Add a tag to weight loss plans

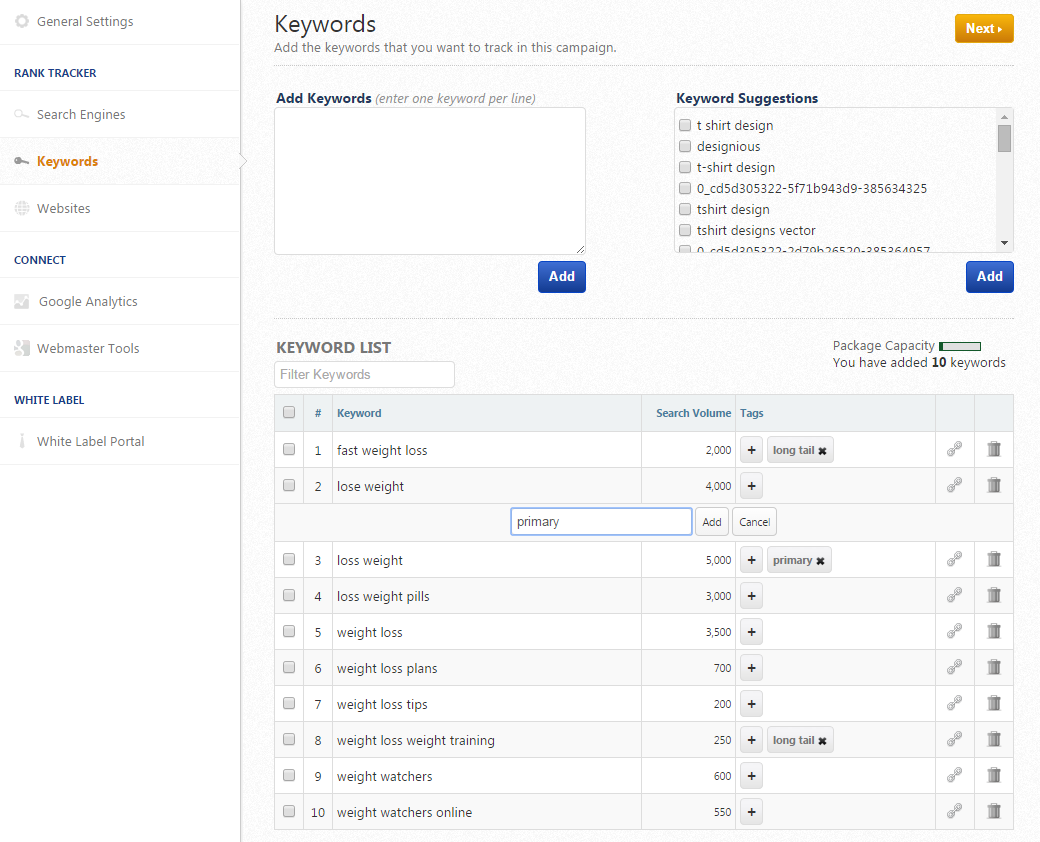tap(751, 668)
